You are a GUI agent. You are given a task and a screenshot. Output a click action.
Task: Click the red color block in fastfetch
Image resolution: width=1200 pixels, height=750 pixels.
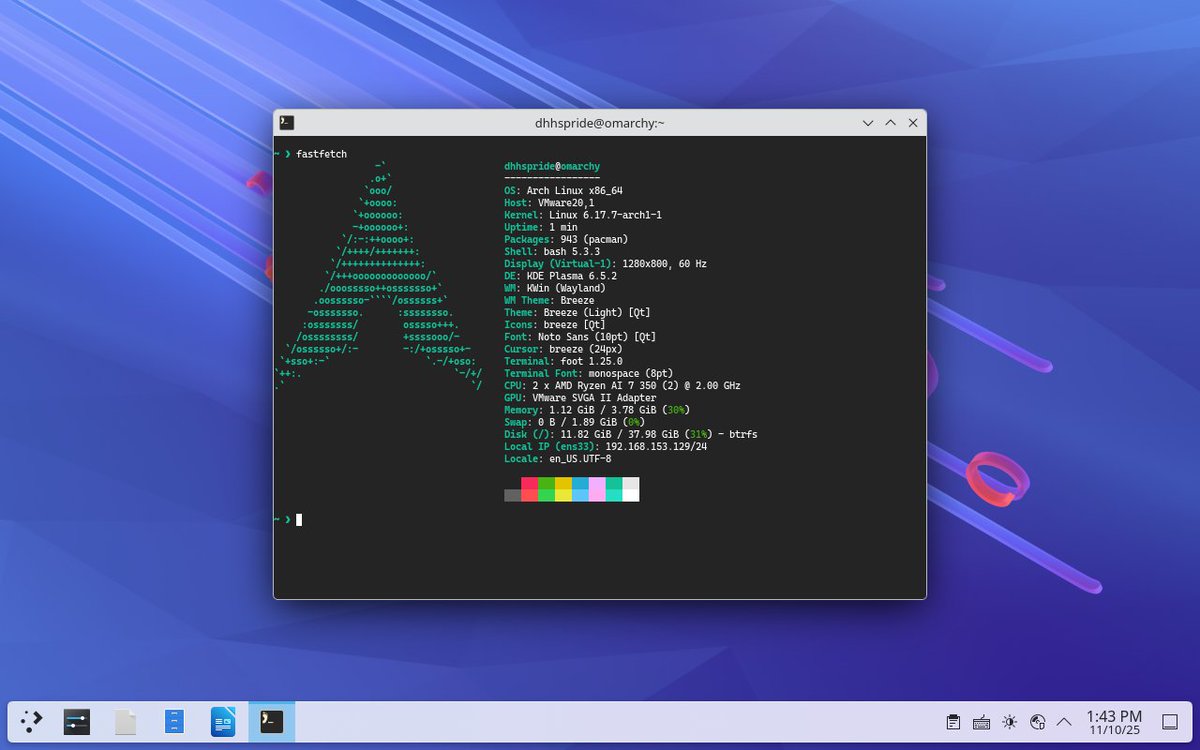coord(530,489)
